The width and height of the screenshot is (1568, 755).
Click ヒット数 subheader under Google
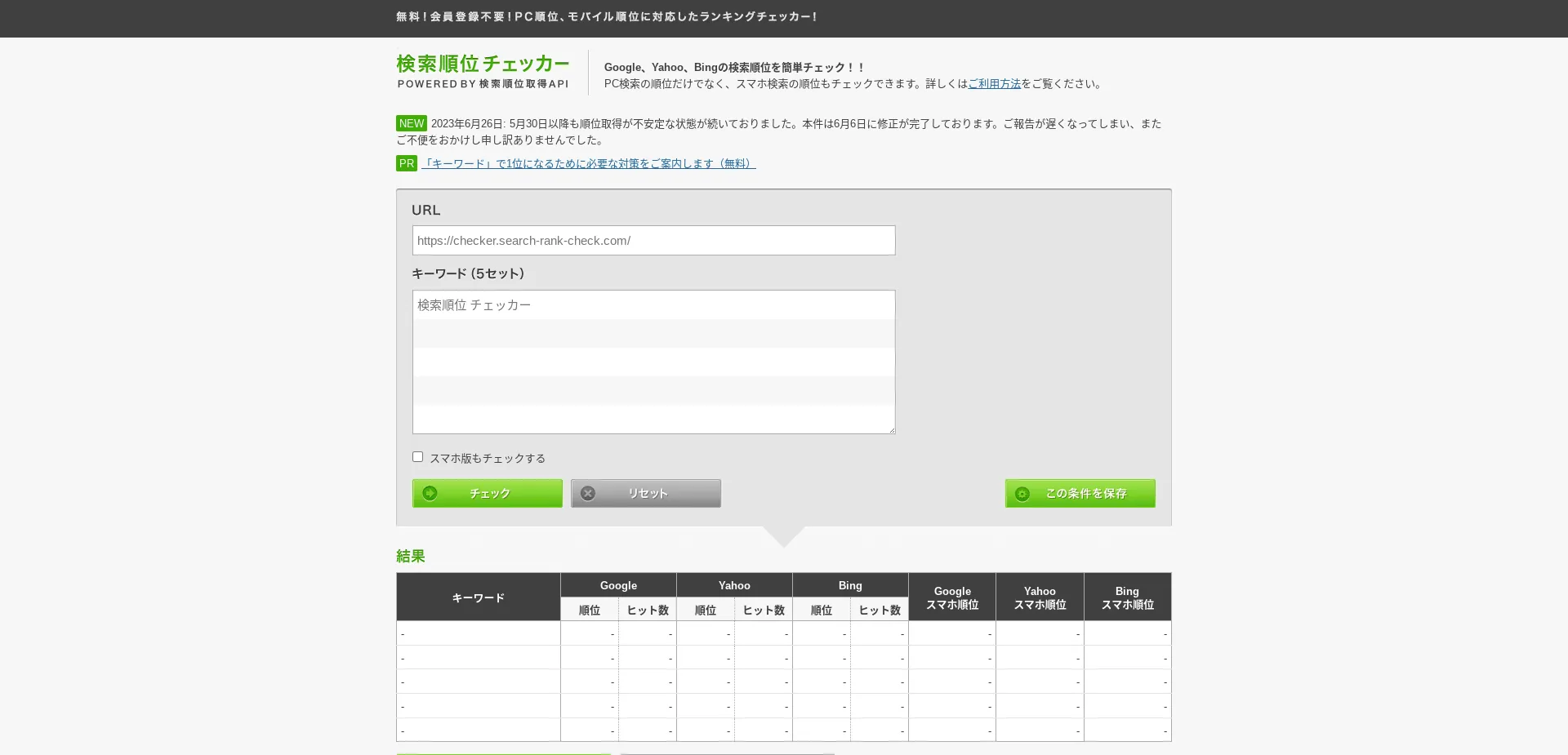[x=648, y=610]
